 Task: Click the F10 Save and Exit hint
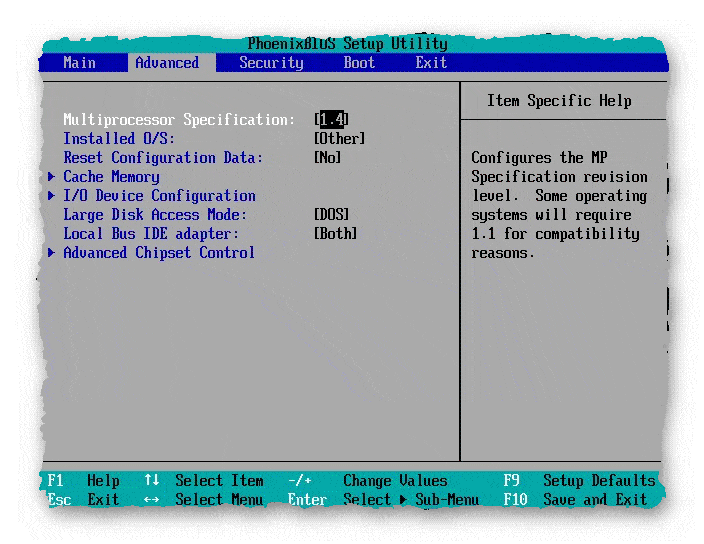point(575,500)
